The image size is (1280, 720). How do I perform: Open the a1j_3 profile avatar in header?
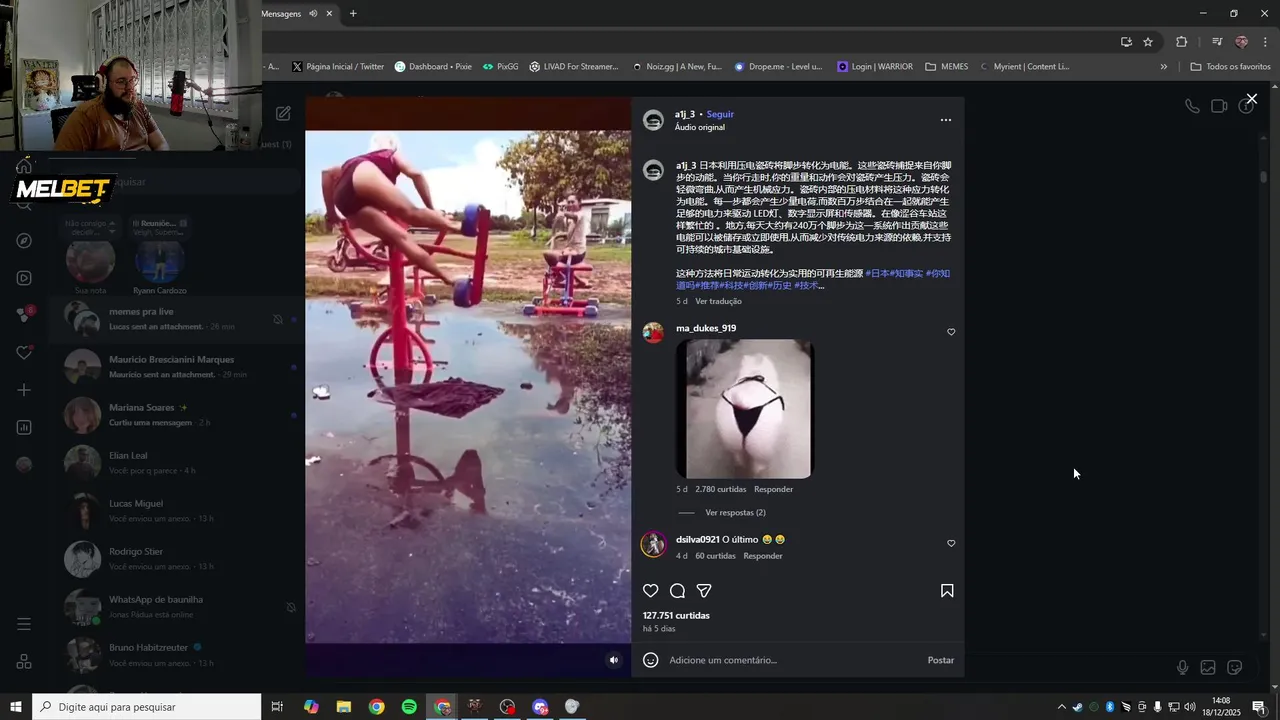(653, 121)
